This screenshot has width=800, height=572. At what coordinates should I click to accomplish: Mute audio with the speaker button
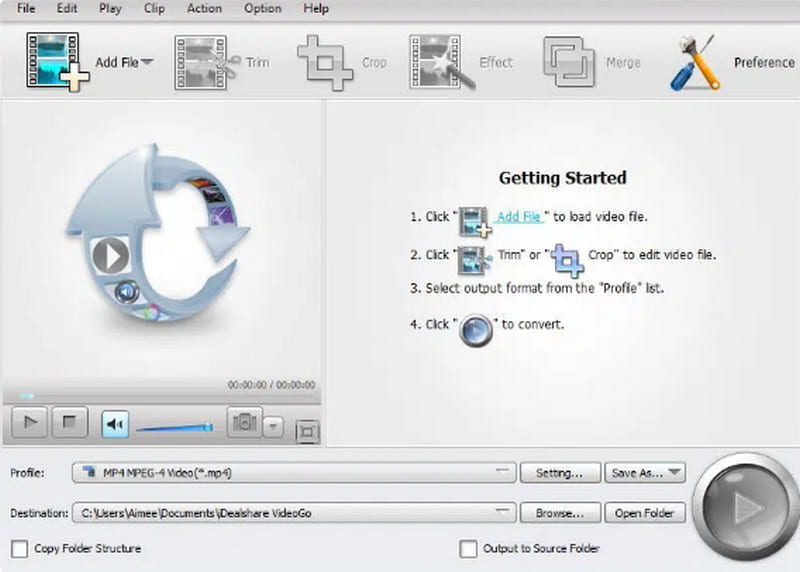115,424
